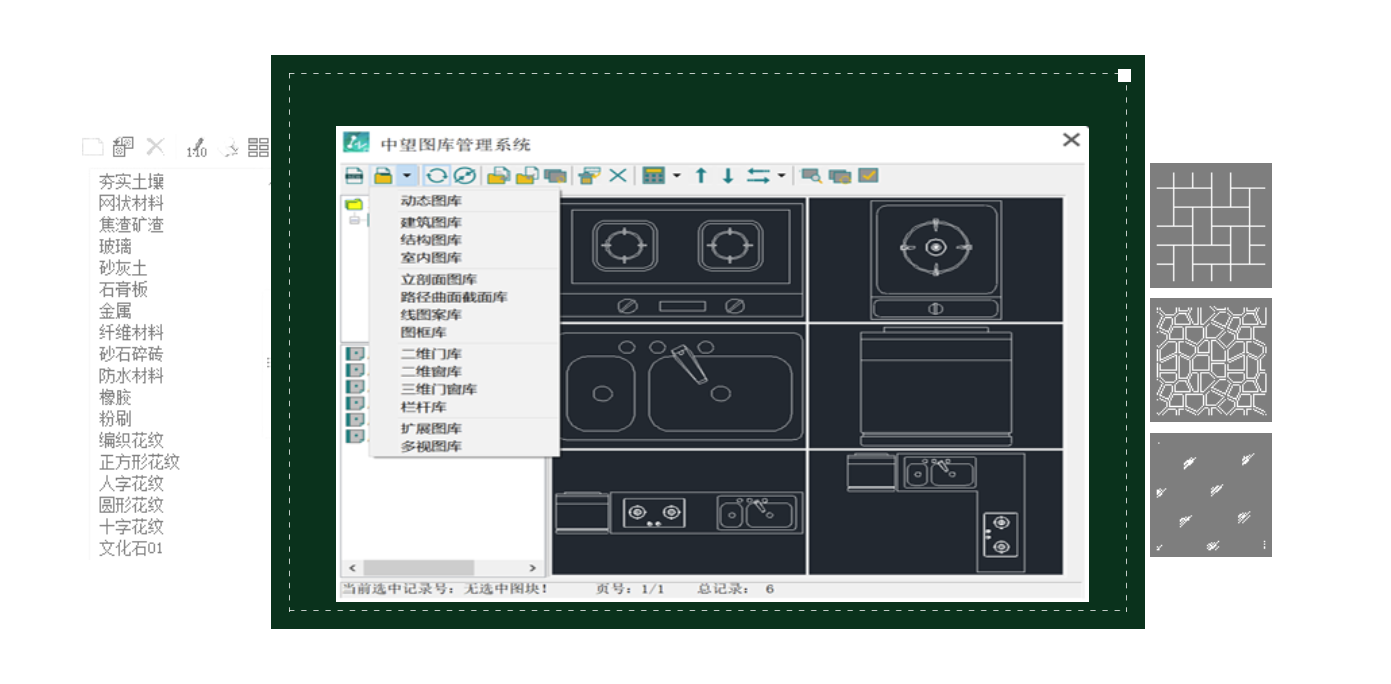Select 玻璃 in the material list
This screenshot has height=684, width=1391.
pyautogui.click(x=115, y=246)
